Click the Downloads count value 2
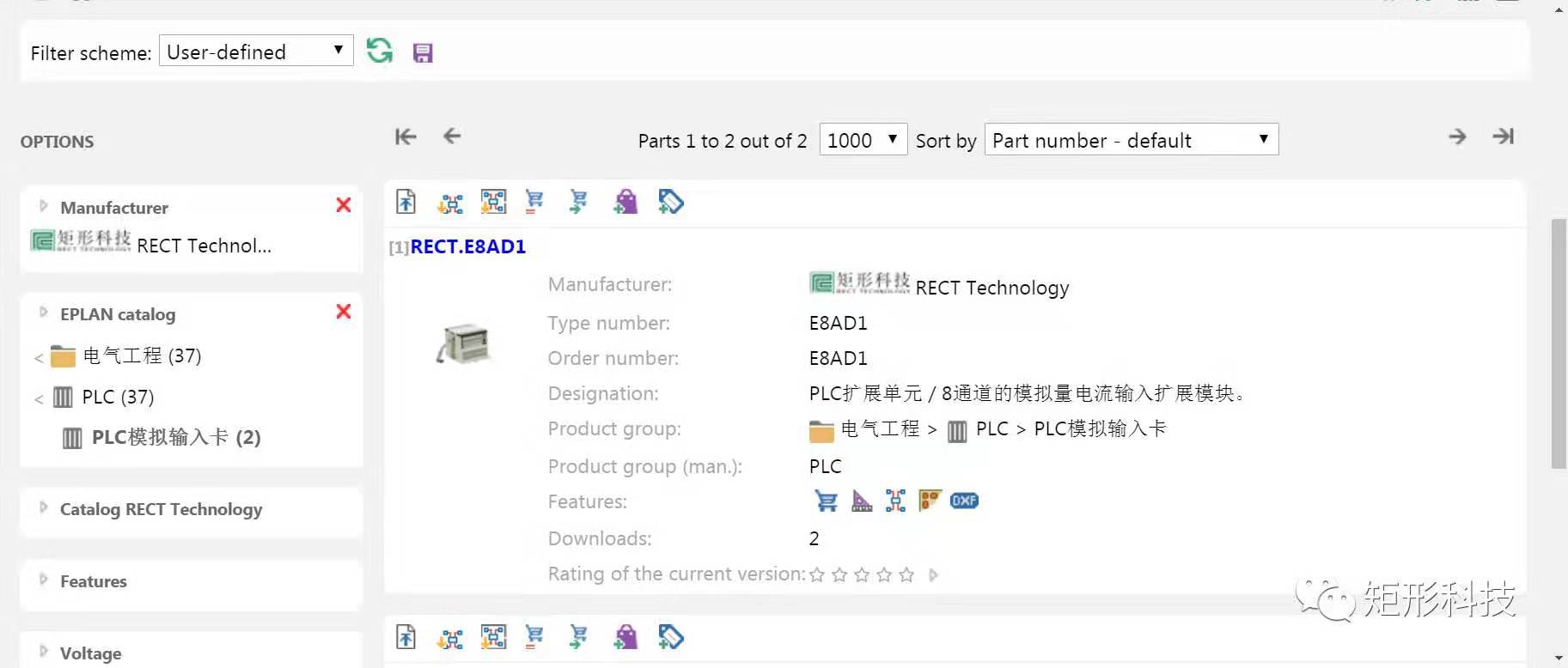1568x668 pixels. (814, 538)
